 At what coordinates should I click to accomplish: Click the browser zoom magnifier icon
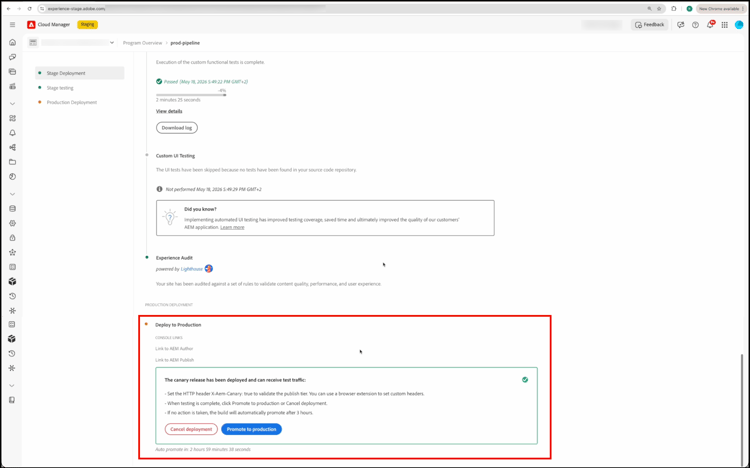pyautogui.click(x=649, y=9)
